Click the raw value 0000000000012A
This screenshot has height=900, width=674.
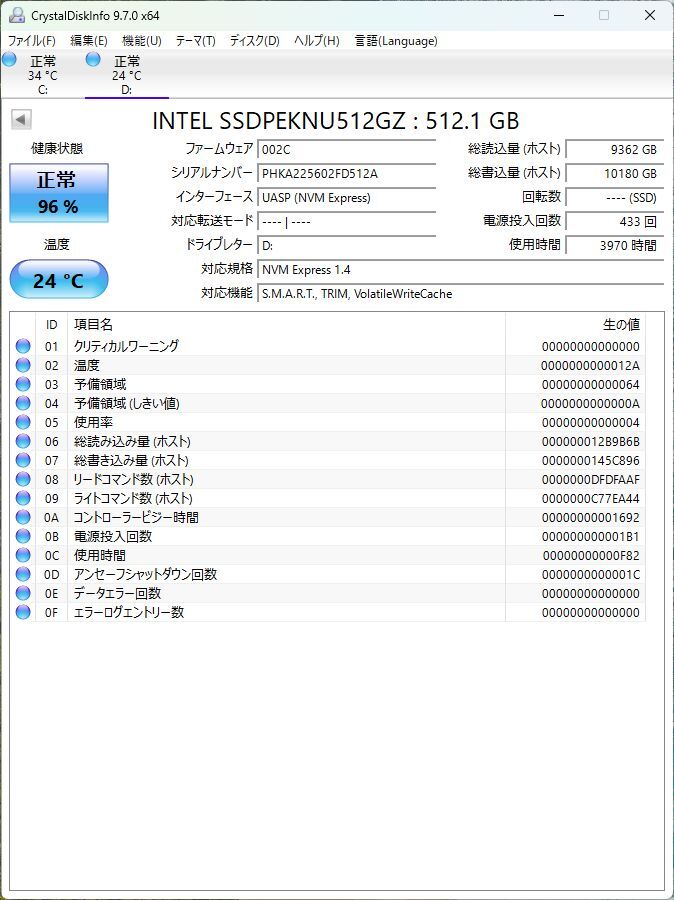coord(590,366)
